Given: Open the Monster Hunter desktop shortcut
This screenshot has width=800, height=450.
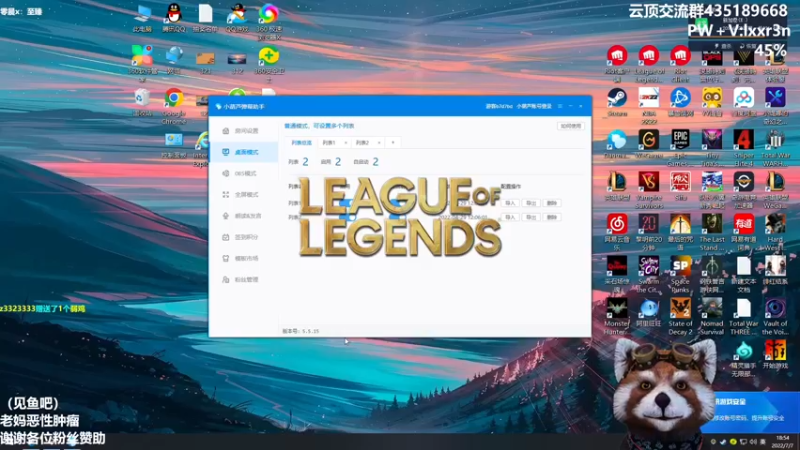Looking at the screenshot, I should point(617,316).
